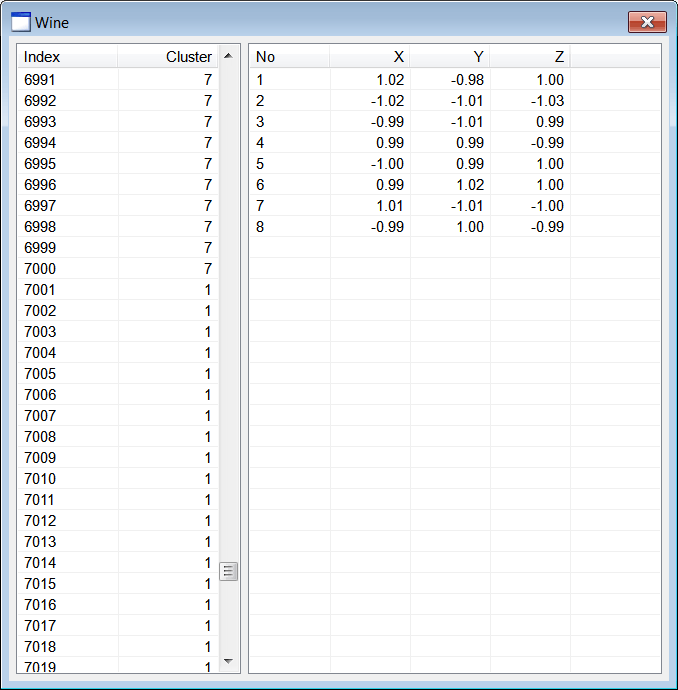
Task: Click the Y column header
Action: pos(450,57)
